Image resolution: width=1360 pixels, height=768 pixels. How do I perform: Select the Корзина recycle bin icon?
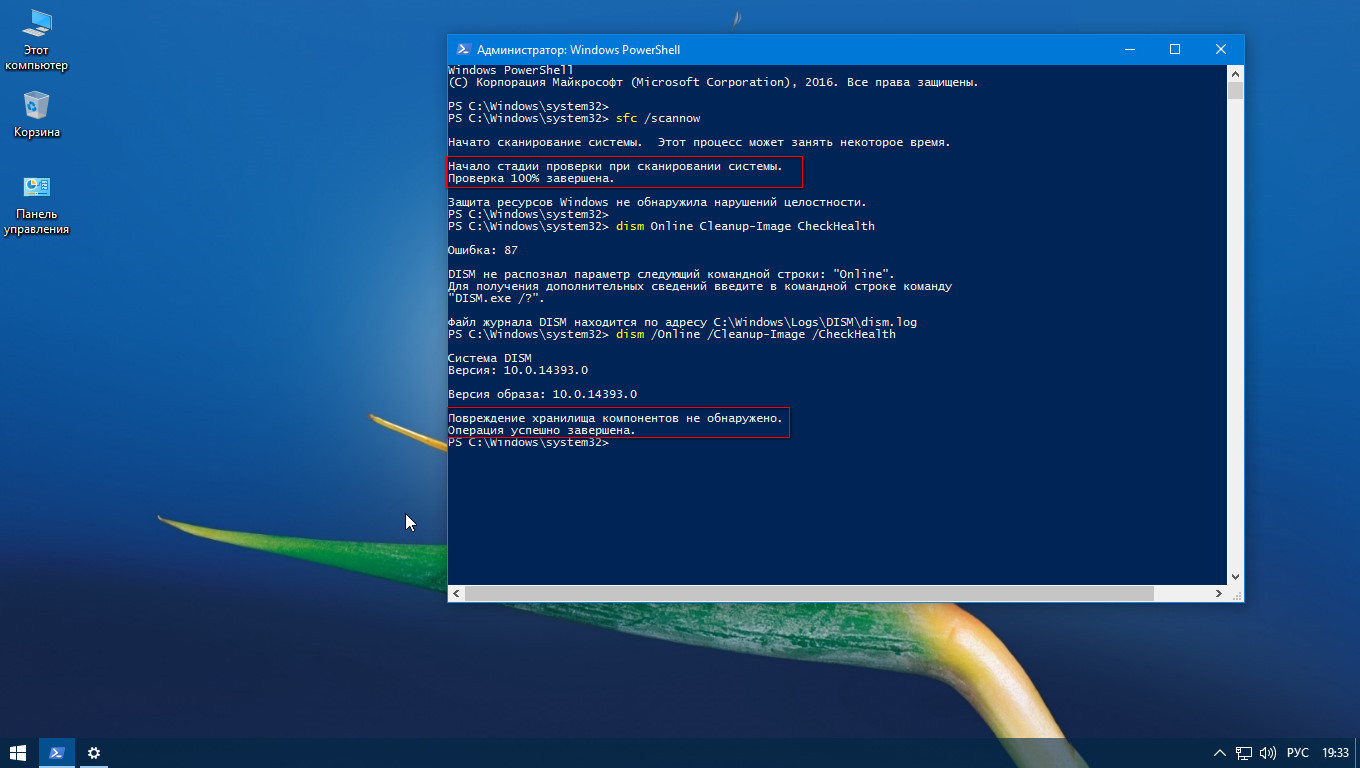pyautogui.click(x=37, y=114)
